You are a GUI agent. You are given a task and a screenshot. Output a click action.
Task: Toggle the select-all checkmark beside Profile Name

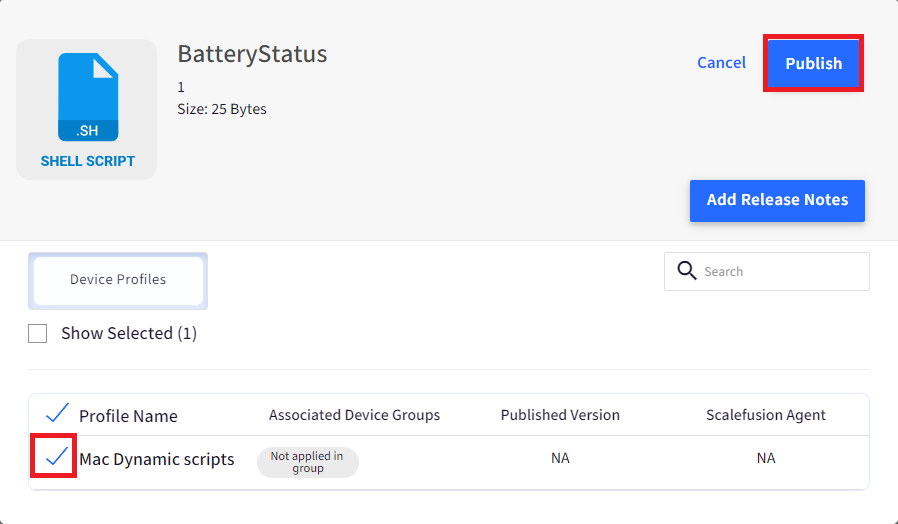[57, 413]
